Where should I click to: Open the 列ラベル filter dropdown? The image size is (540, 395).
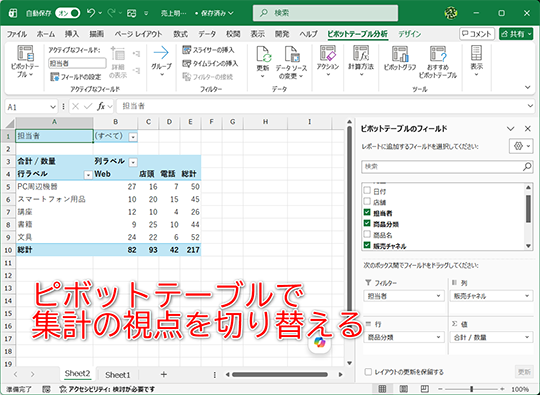click(133, 162)
